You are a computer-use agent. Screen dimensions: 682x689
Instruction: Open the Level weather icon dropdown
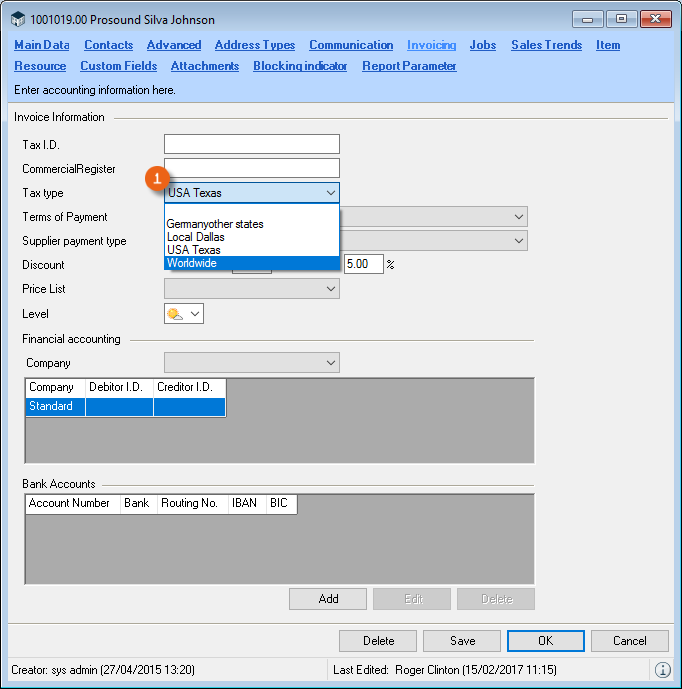coord(183,314)
